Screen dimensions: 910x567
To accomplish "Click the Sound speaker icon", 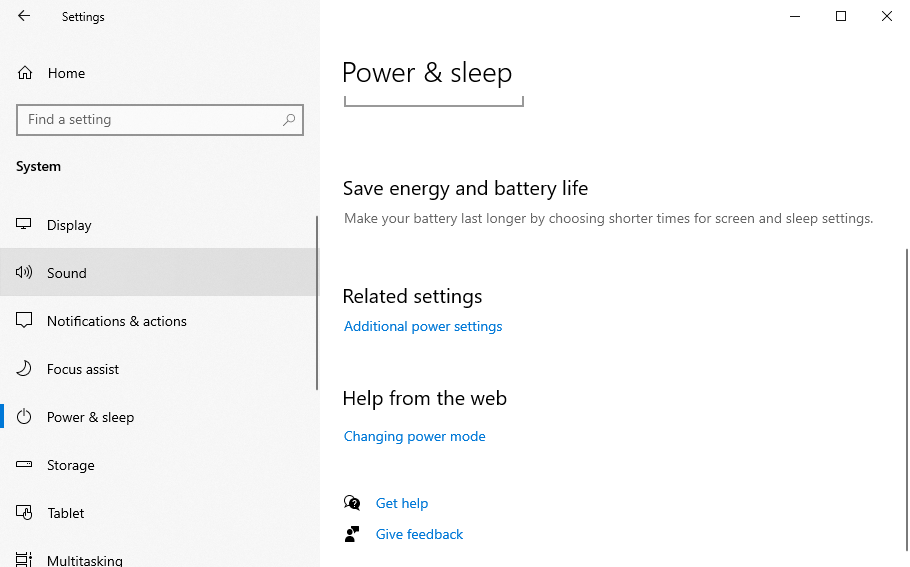I will coord(25,273).
